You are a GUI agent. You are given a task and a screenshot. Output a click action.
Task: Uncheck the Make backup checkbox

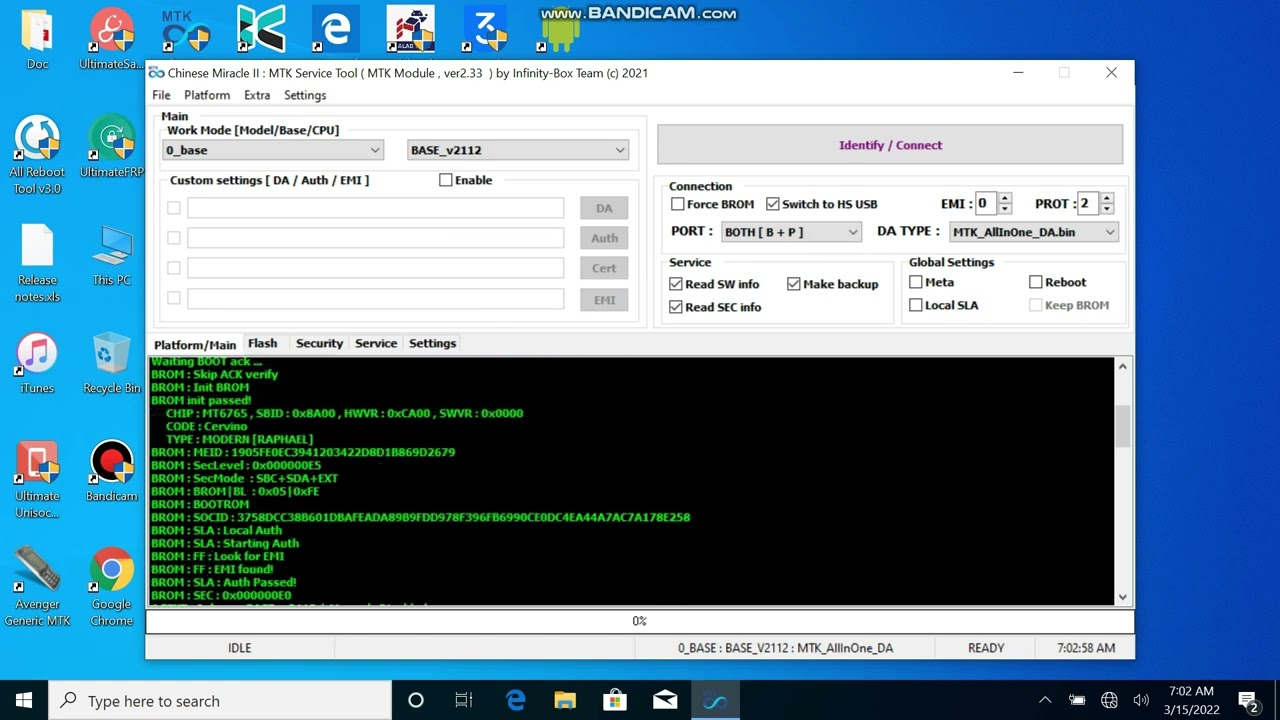[x=794, y=284]
